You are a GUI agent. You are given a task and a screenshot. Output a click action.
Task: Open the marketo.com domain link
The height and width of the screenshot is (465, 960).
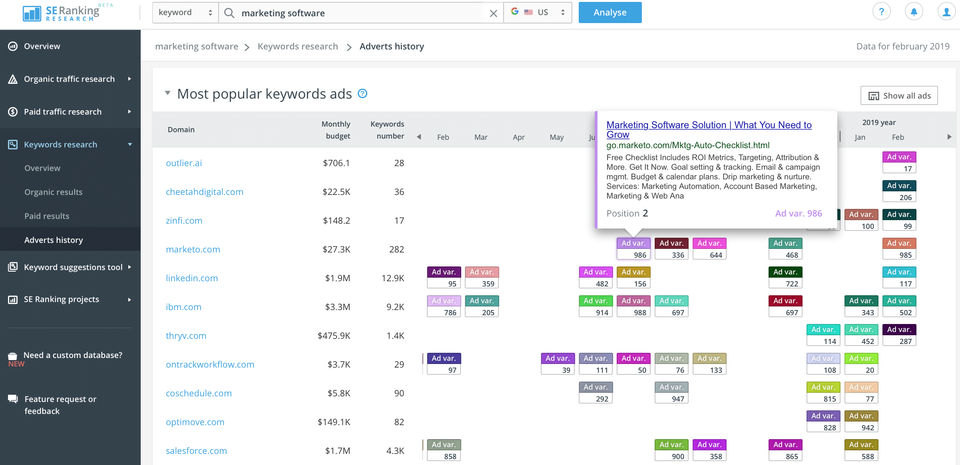click(x=193, y=249)
